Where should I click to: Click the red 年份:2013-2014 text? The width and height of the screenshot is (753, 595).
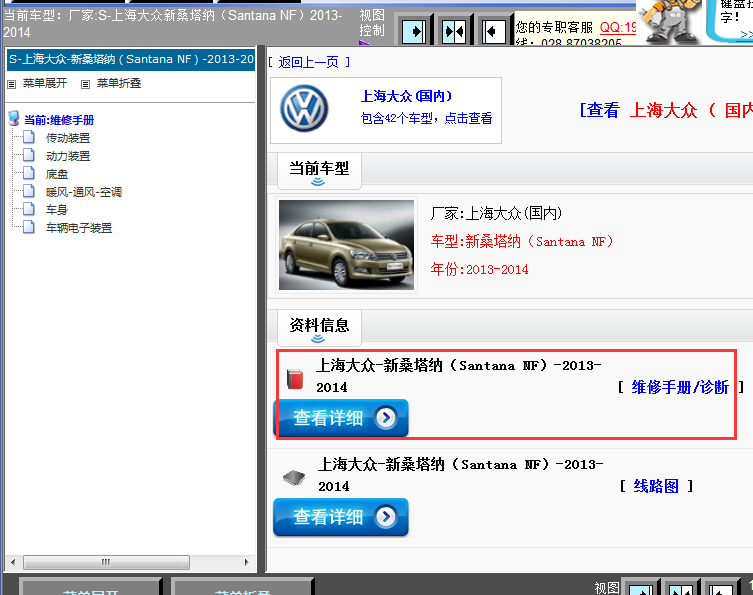pyautogui.click(x=479, y=269)
